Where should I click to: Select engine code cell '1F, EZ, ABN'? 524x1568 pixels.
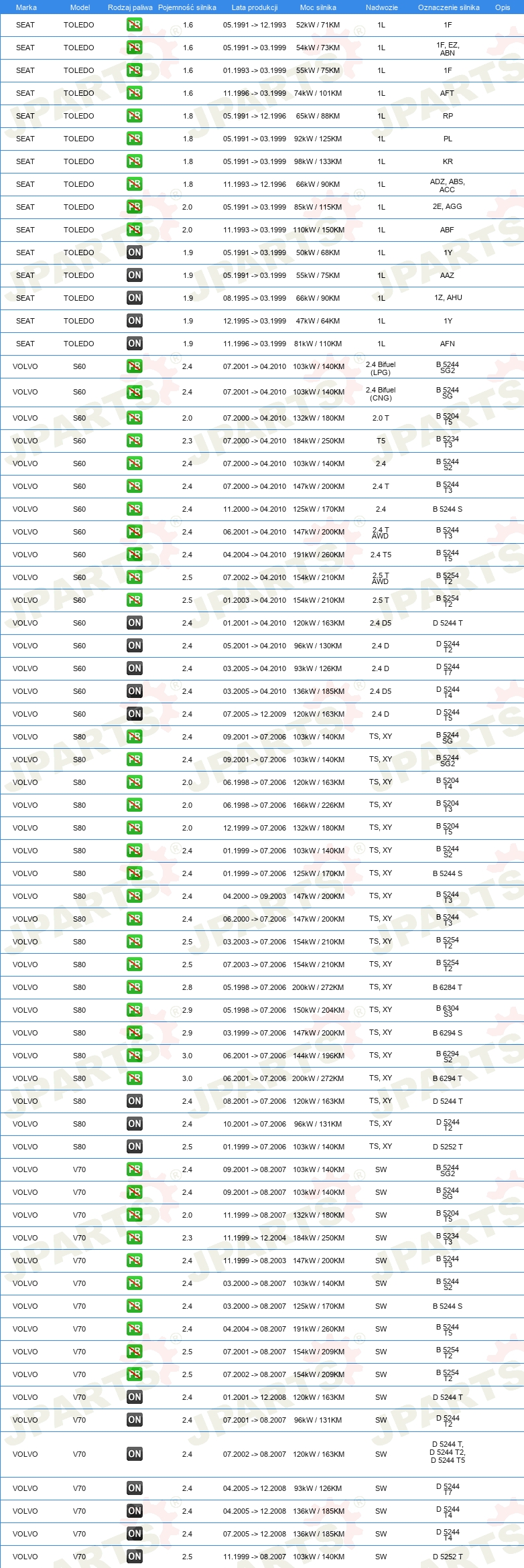click(x=448, y=49)
